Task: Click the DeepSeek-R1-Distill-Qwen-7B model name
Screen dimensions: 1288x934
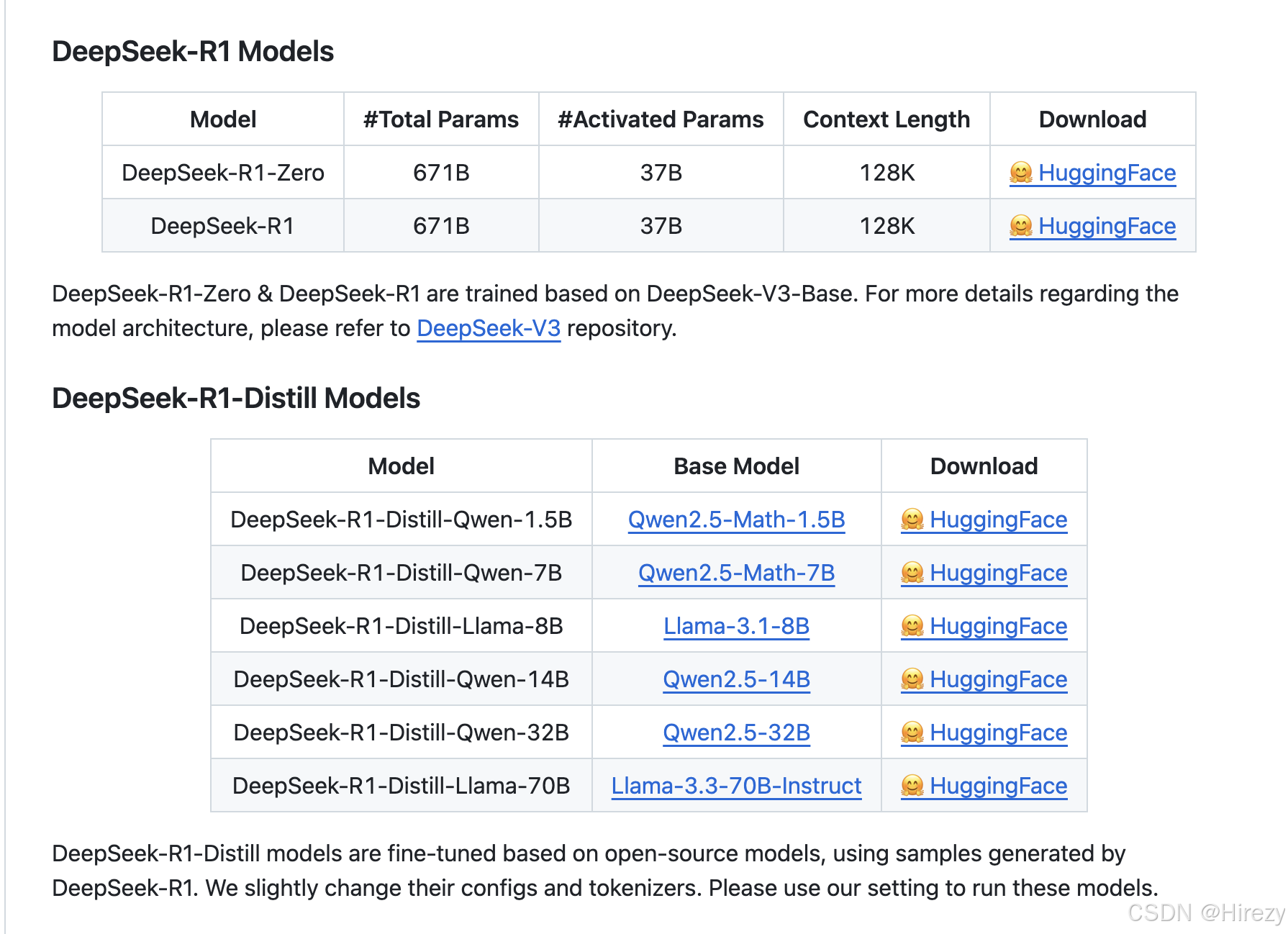Action: point(402,573)
